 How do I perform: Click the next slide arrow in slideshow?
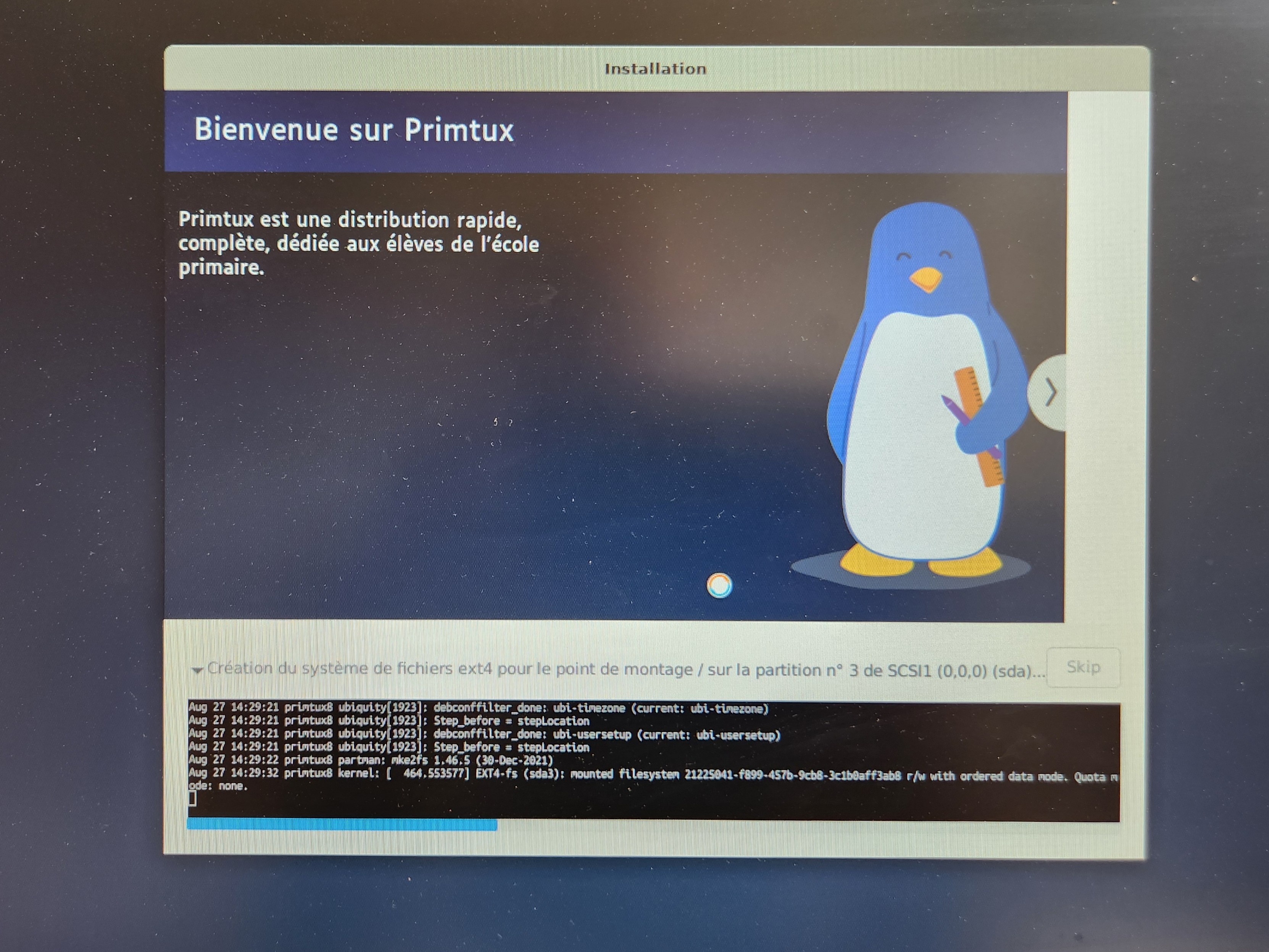pyautogui.click(x=1049, y=392)
